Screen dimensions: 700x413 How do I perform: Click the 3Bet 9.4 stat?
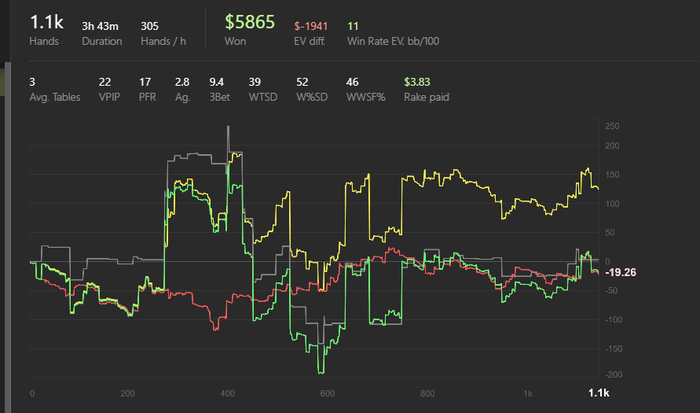[x=220, y=89]
